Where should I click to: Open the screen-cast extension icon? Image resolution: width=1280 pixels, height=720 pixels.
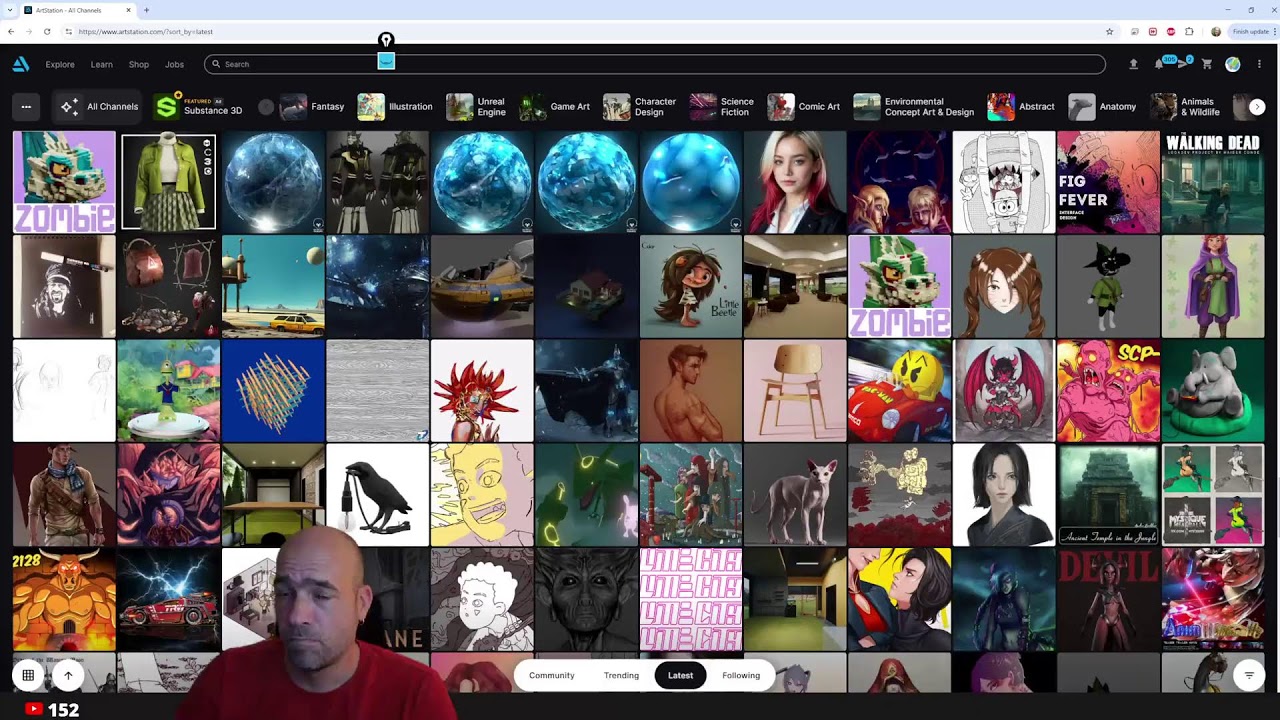(x=1134, y=31)
